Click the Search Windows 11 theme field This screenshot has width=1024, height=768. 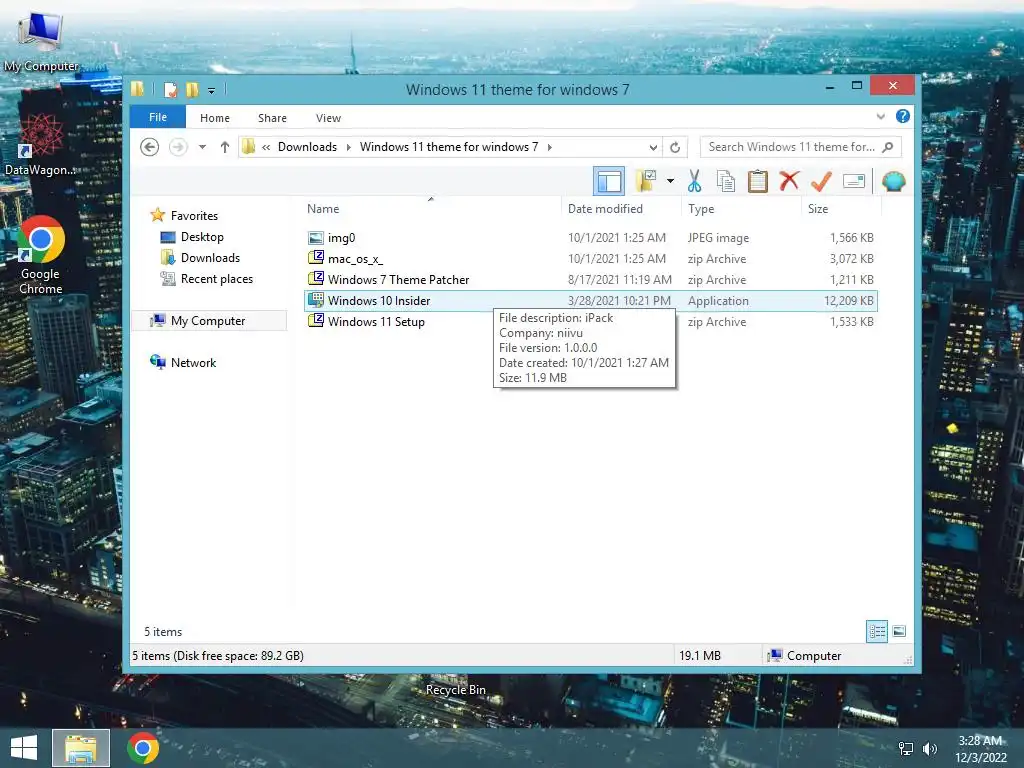coord(800,147)
